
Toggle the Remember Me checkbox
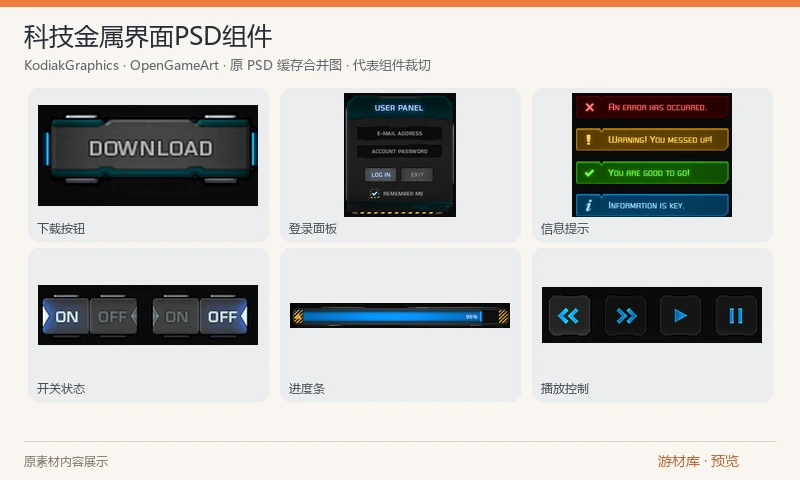(x=374, y=193)
